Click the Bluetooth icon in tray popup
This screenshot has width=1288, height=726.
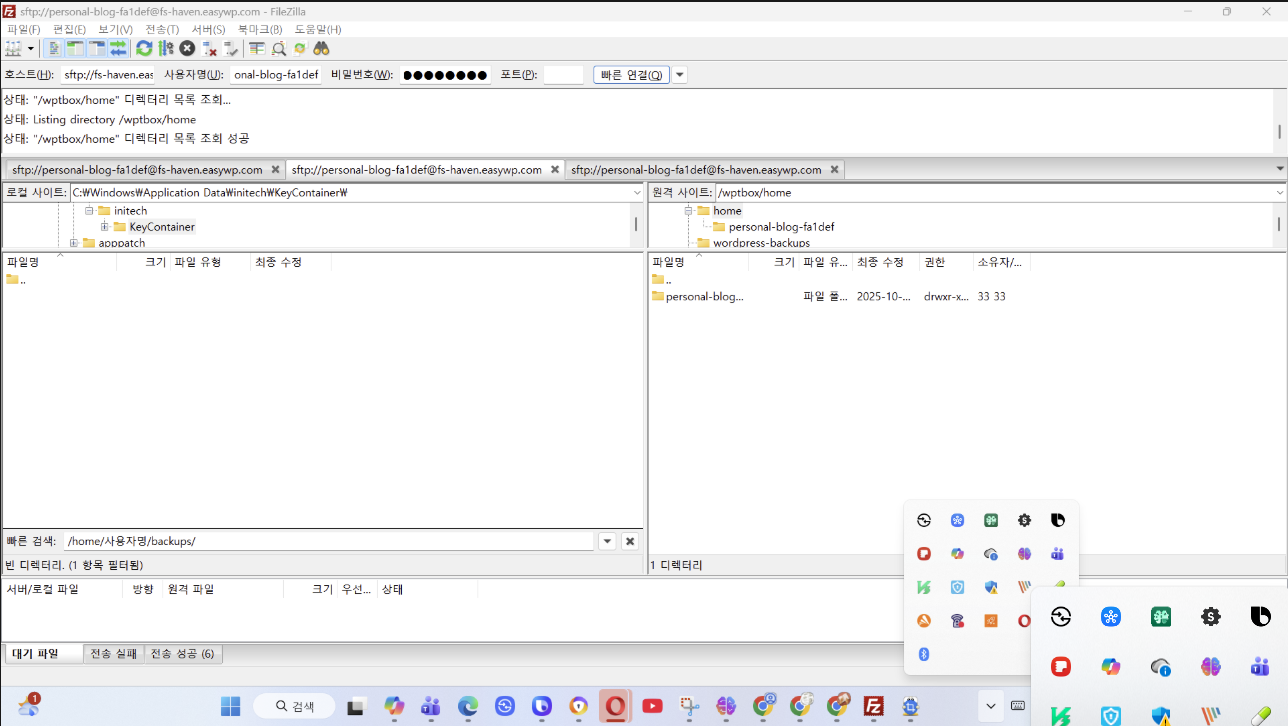click(x=924, y=654)
